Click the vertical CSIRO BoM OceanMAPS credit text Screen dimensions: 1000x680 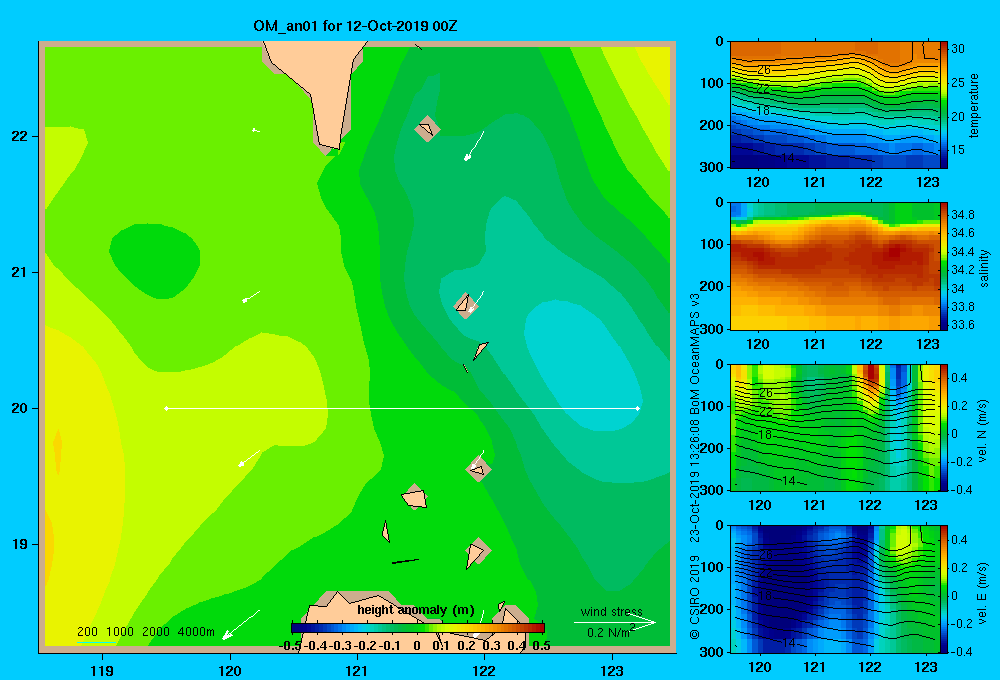(x=695, y=466)
